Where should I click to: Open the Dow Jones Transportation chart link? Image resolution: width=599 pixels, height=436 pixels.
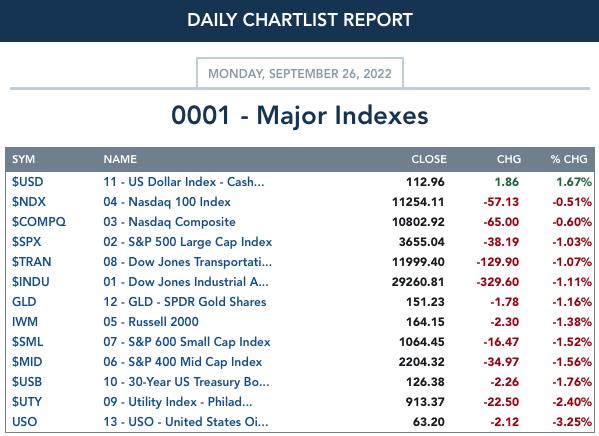188,262
